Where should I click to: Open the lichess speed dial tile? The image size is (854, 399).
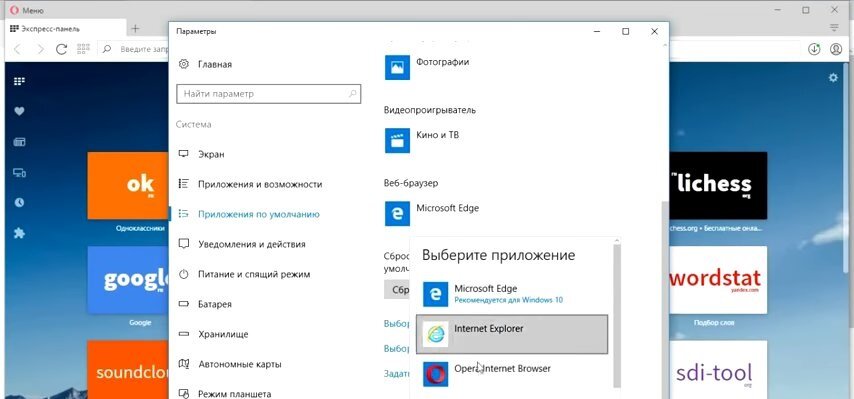click(718, 185)
